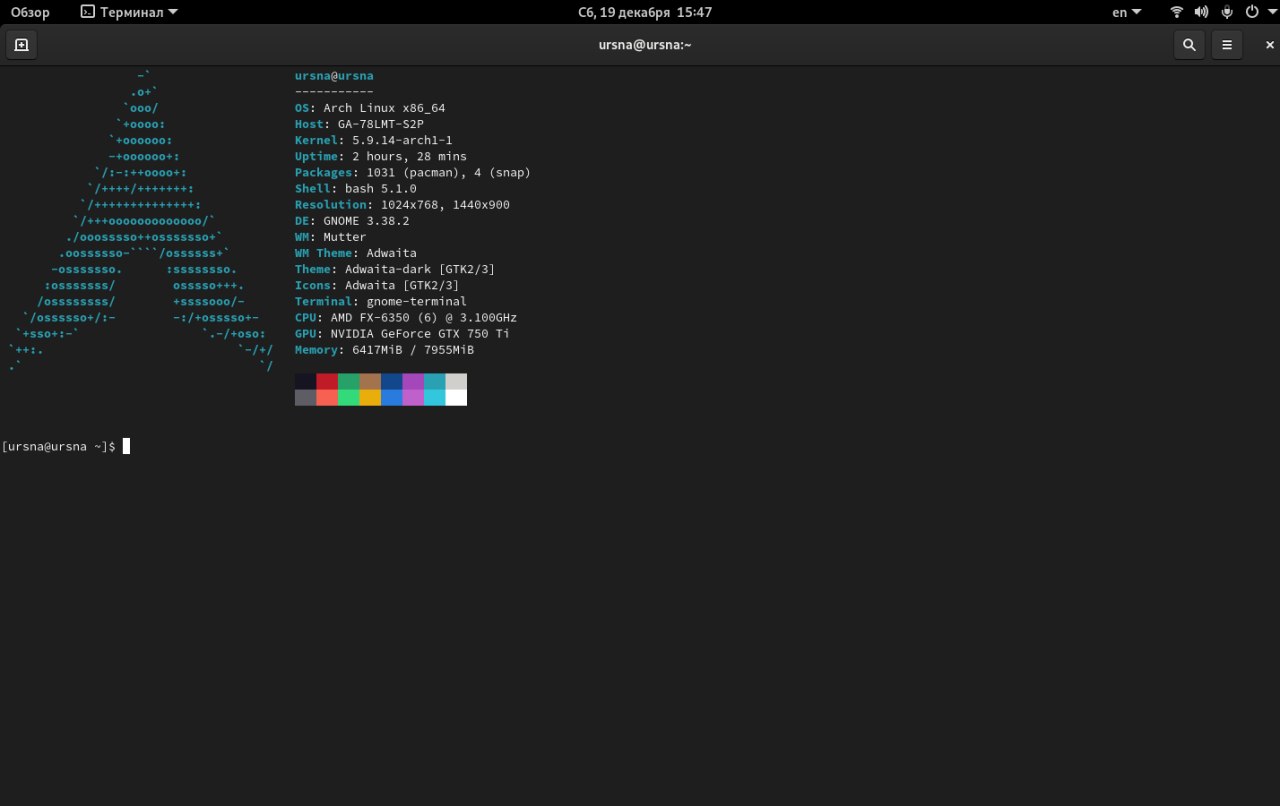1280x806 pixels.
Task: Click the Terminal: gnome-terminal line
Action: tap(381, 301)
